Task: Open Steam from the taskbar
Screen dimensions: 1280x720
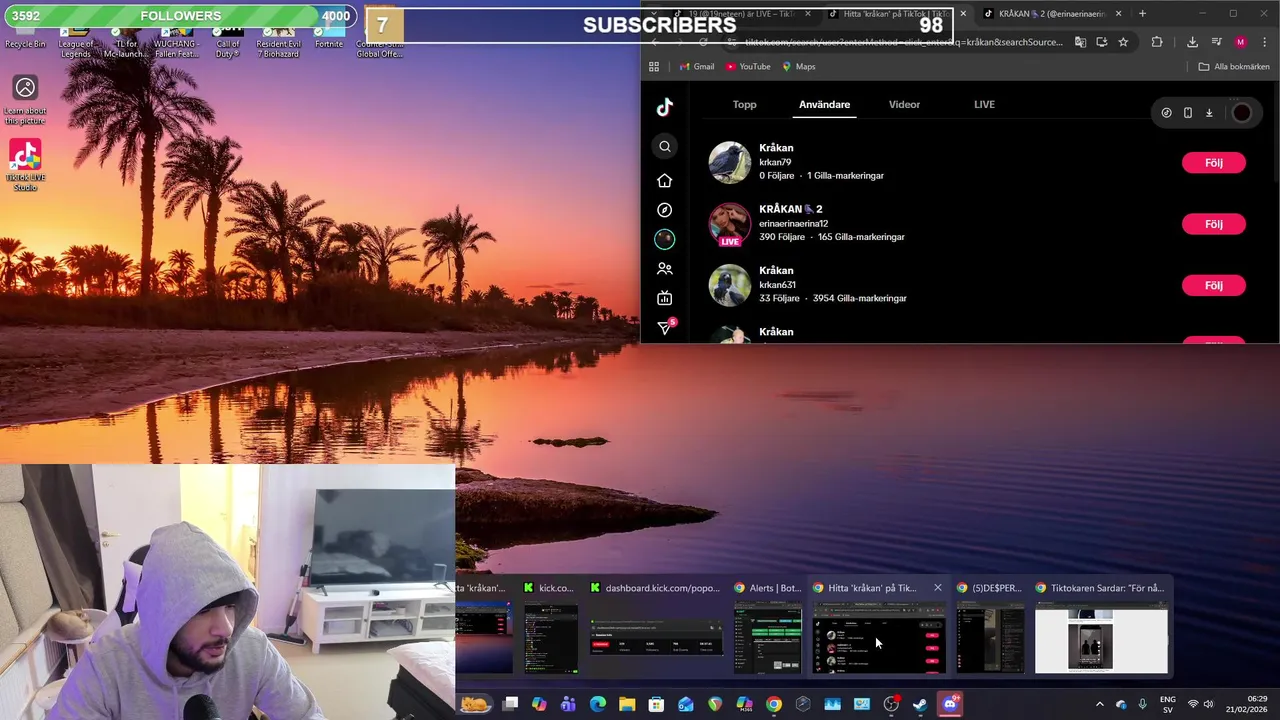Action: 920,705
